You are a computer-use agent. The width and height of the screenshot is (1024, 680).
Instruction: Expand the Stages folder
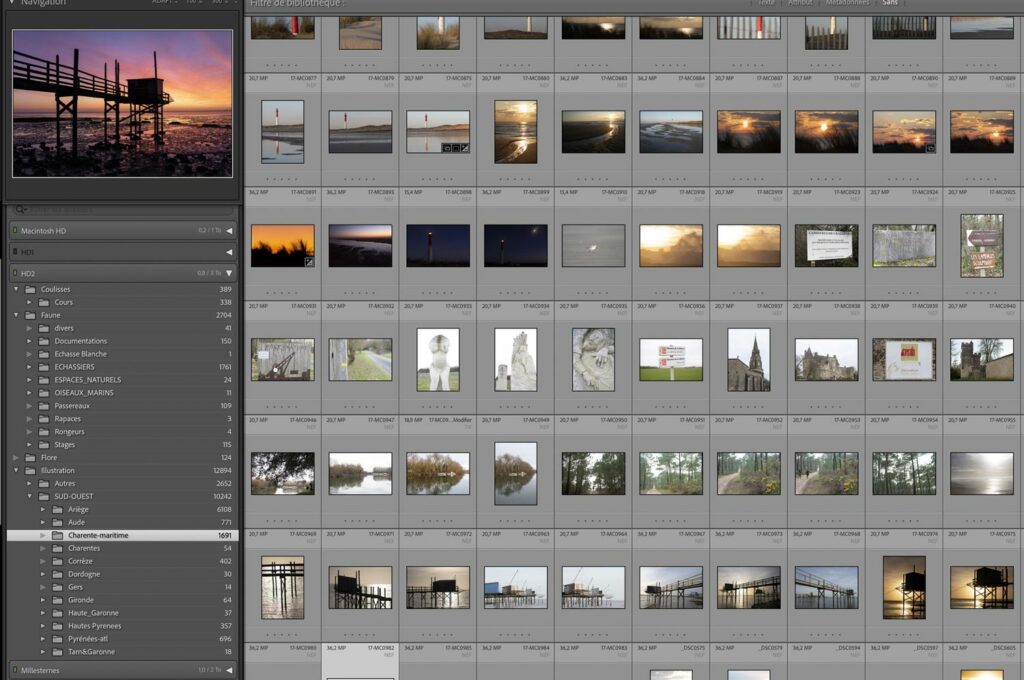click(29, 445)
